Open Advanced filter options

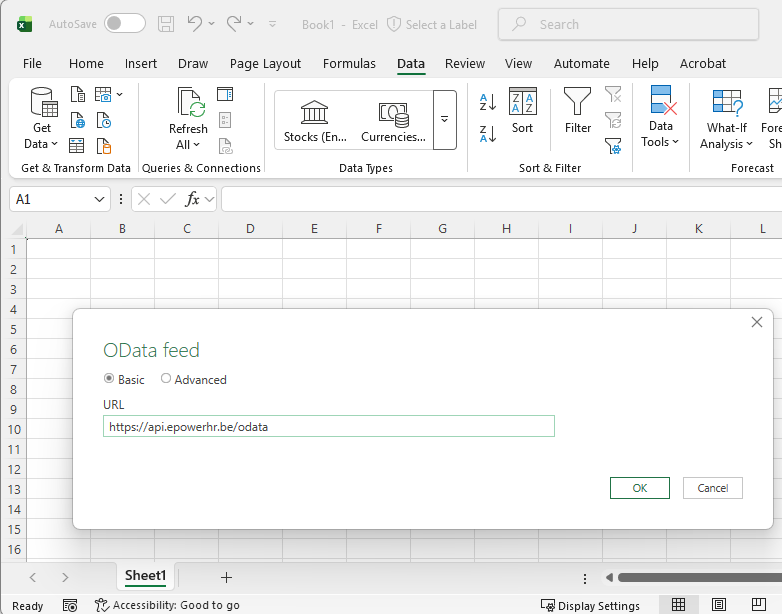[613, 146]
